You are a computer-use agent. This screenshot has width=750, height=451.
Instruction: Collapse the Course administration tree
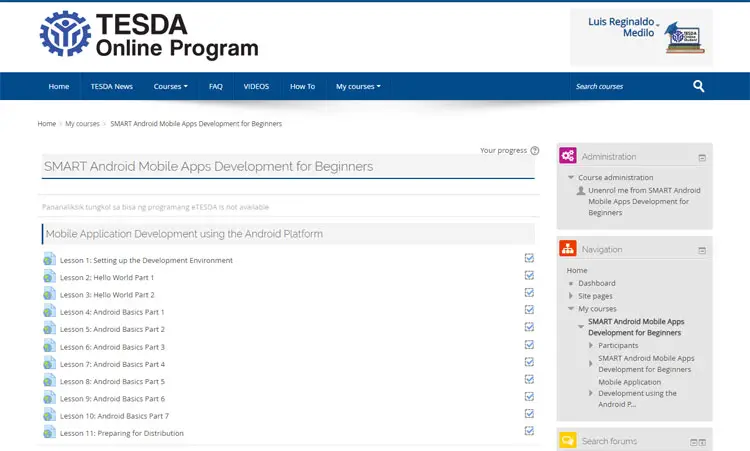pos(571,177)
